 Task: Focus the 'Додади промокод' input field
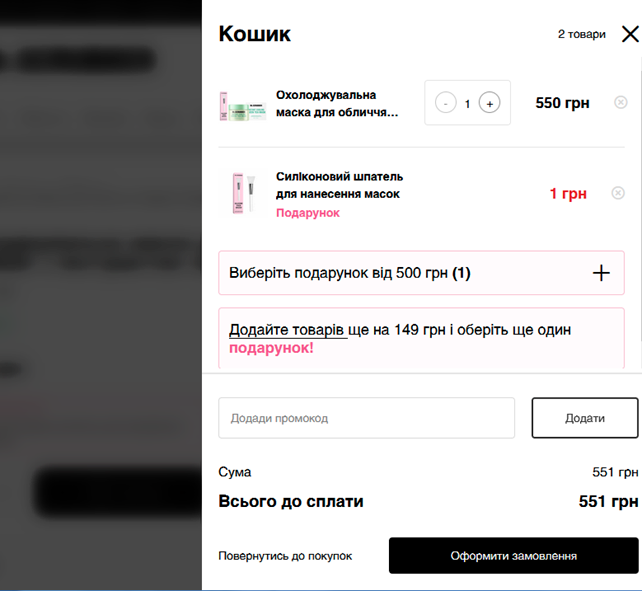pos(366,418)
